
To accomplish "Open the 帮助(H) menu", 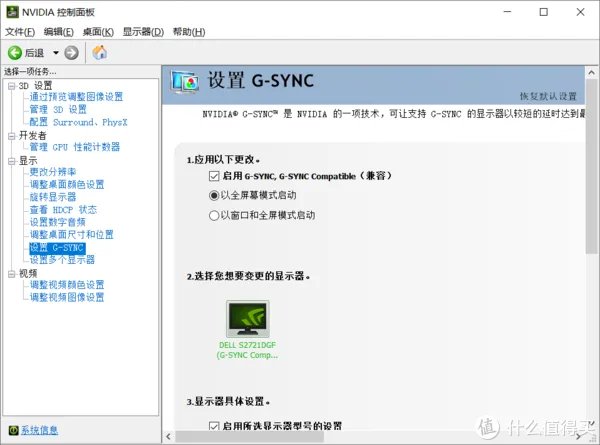I will pyautogui.click(x=189, y=32).
